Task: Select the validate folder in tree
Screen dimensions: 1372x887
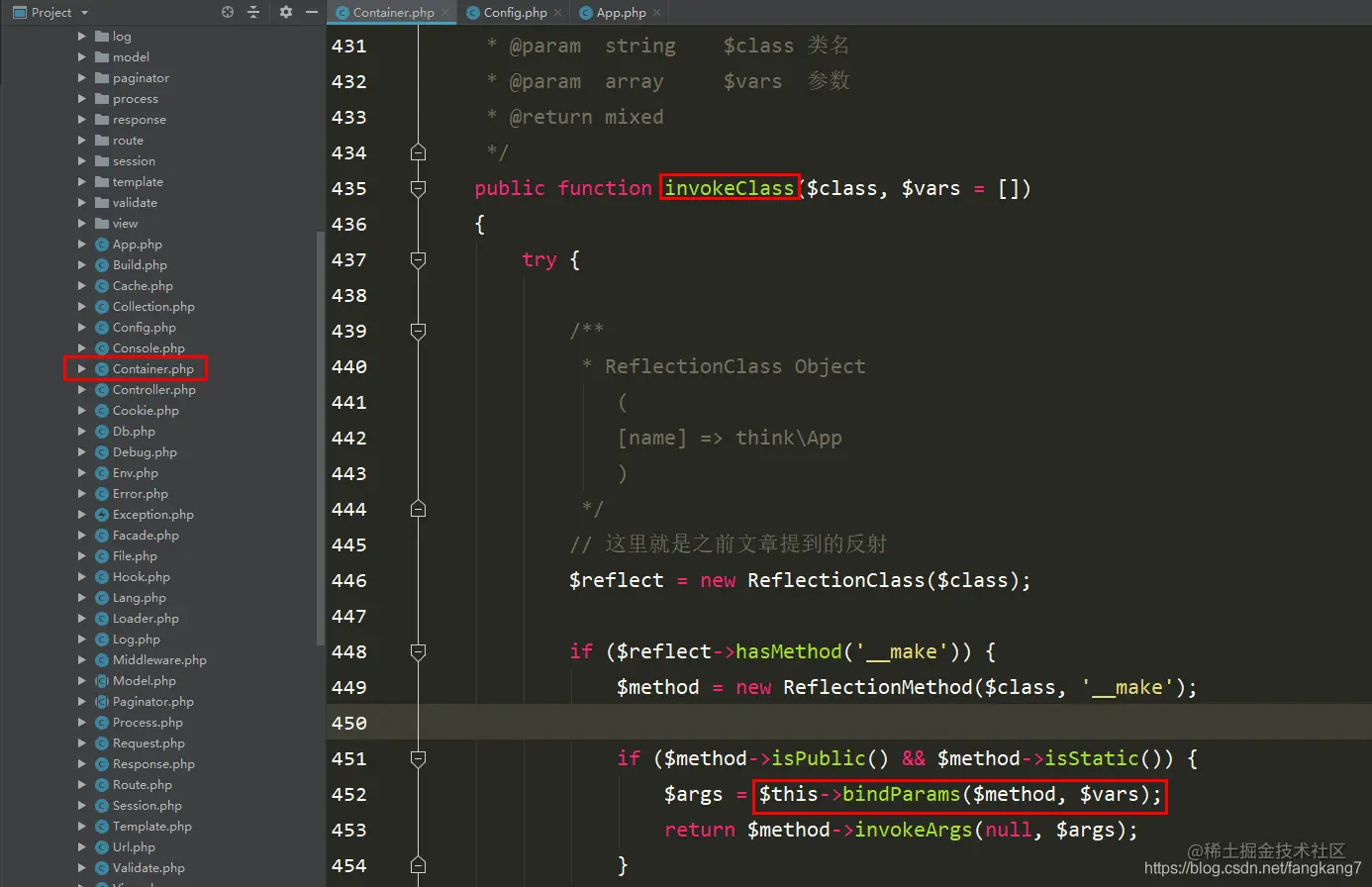Action: (x=135, y=203)
